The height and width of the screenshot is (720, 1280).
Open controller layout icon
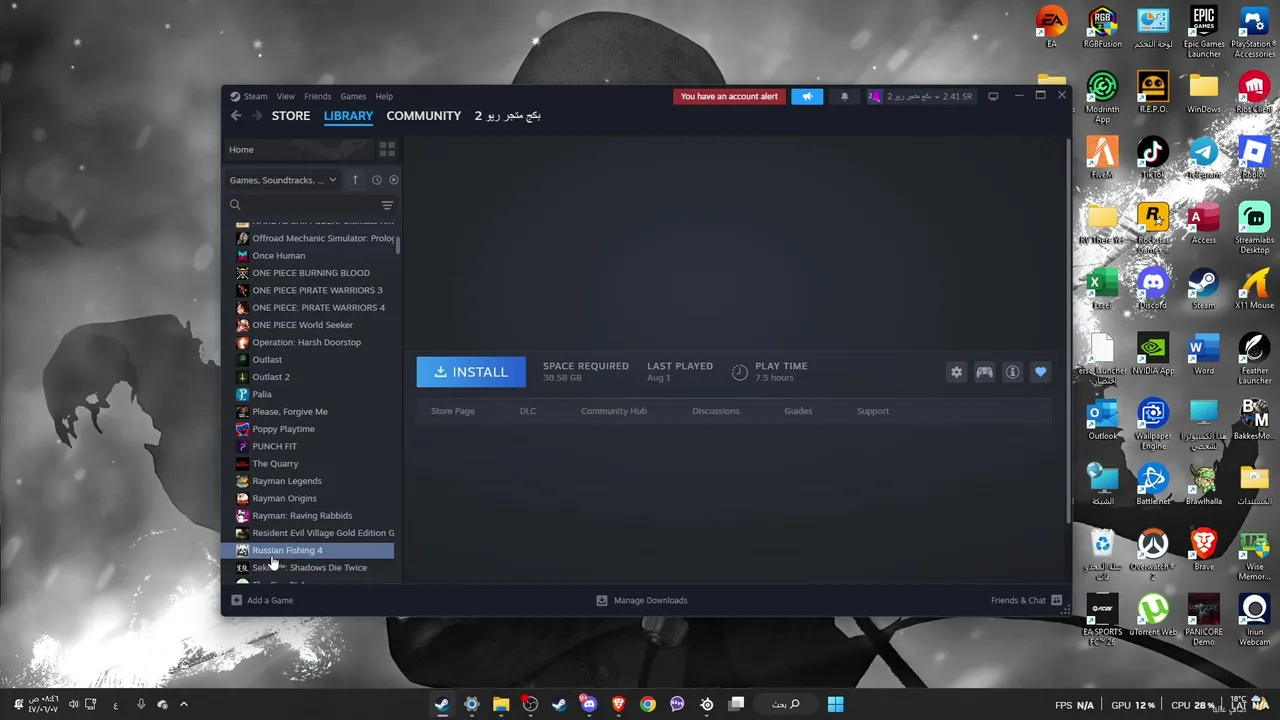click(x=985, y=372)
